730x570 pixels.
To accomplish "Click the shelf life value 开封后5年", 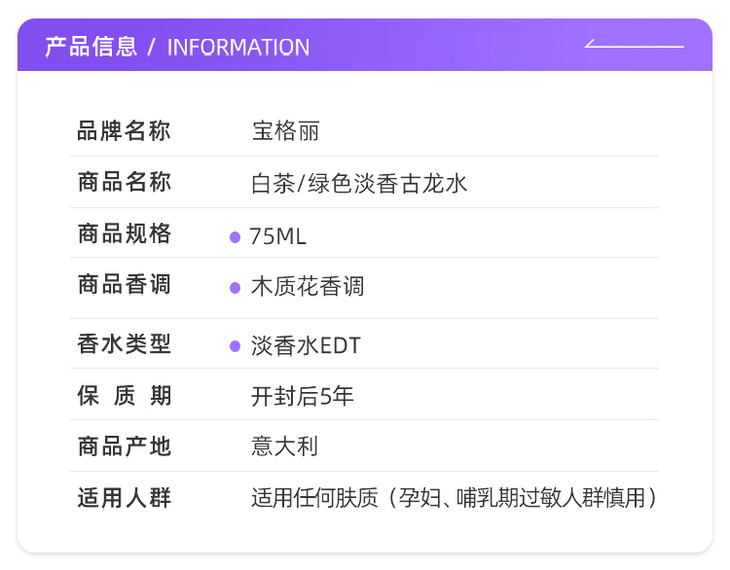I will [x=302, y=396].
